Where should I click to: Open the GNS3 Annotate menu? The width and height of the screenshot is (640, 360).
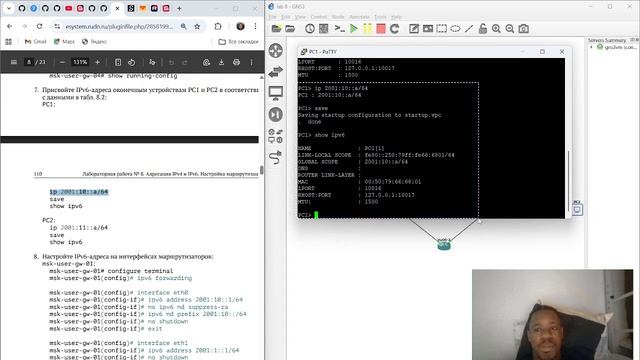359,17
